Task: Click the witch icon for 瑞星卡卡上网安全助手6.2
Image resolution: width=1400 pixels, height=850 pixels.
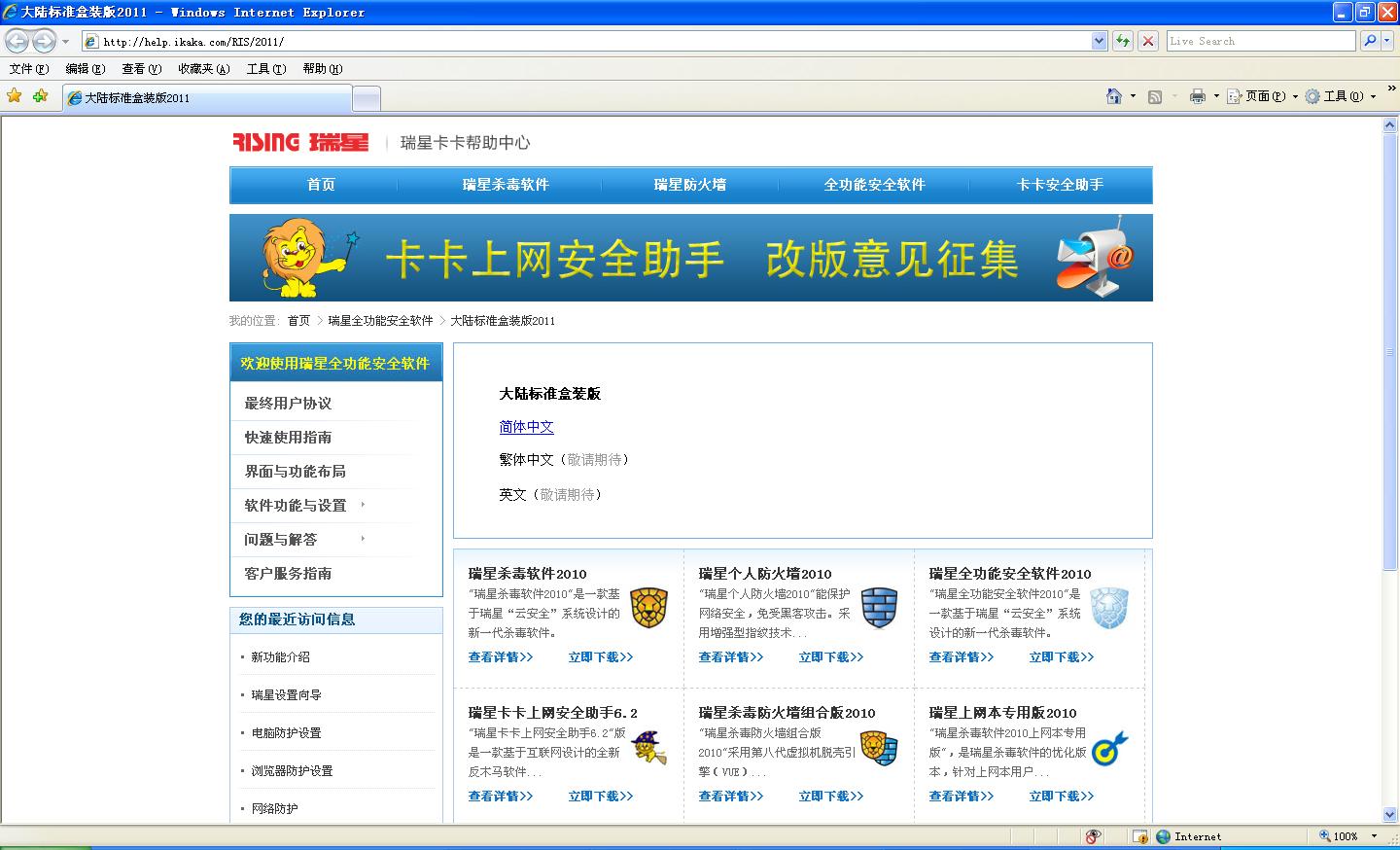Action: pos(648,748)
